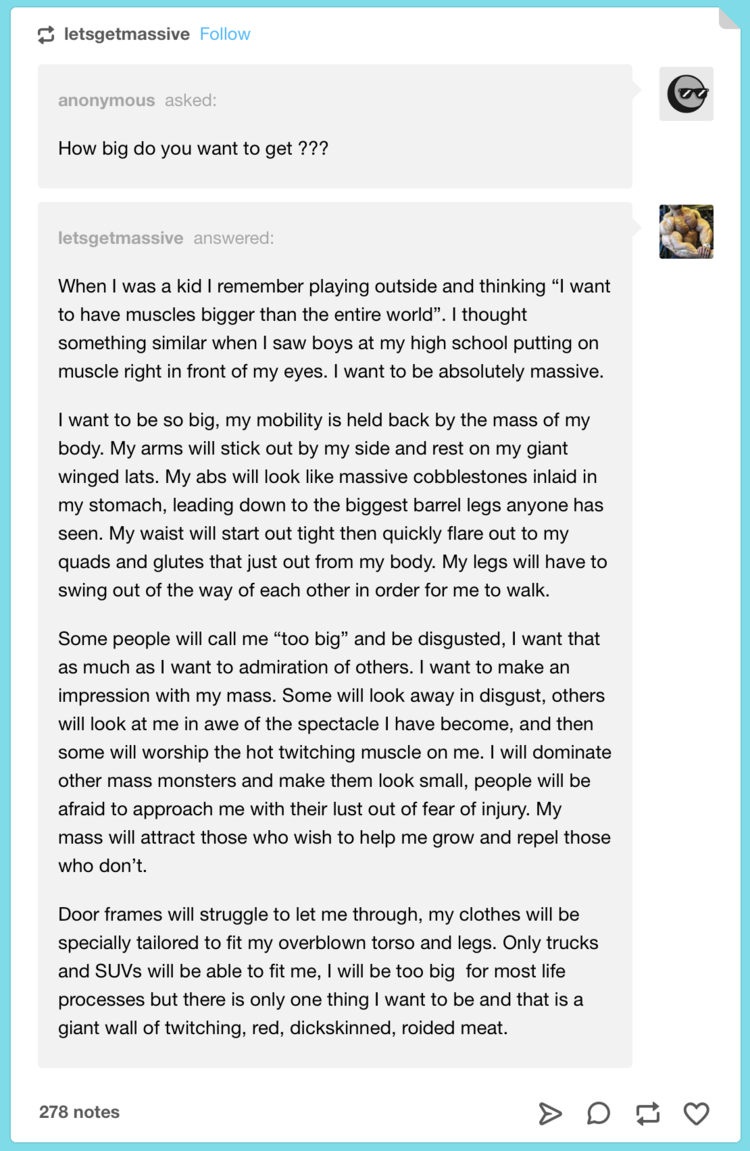
Task: Open the letsgetmassive answerer avatar thumbnail
Action: [686, 232]
